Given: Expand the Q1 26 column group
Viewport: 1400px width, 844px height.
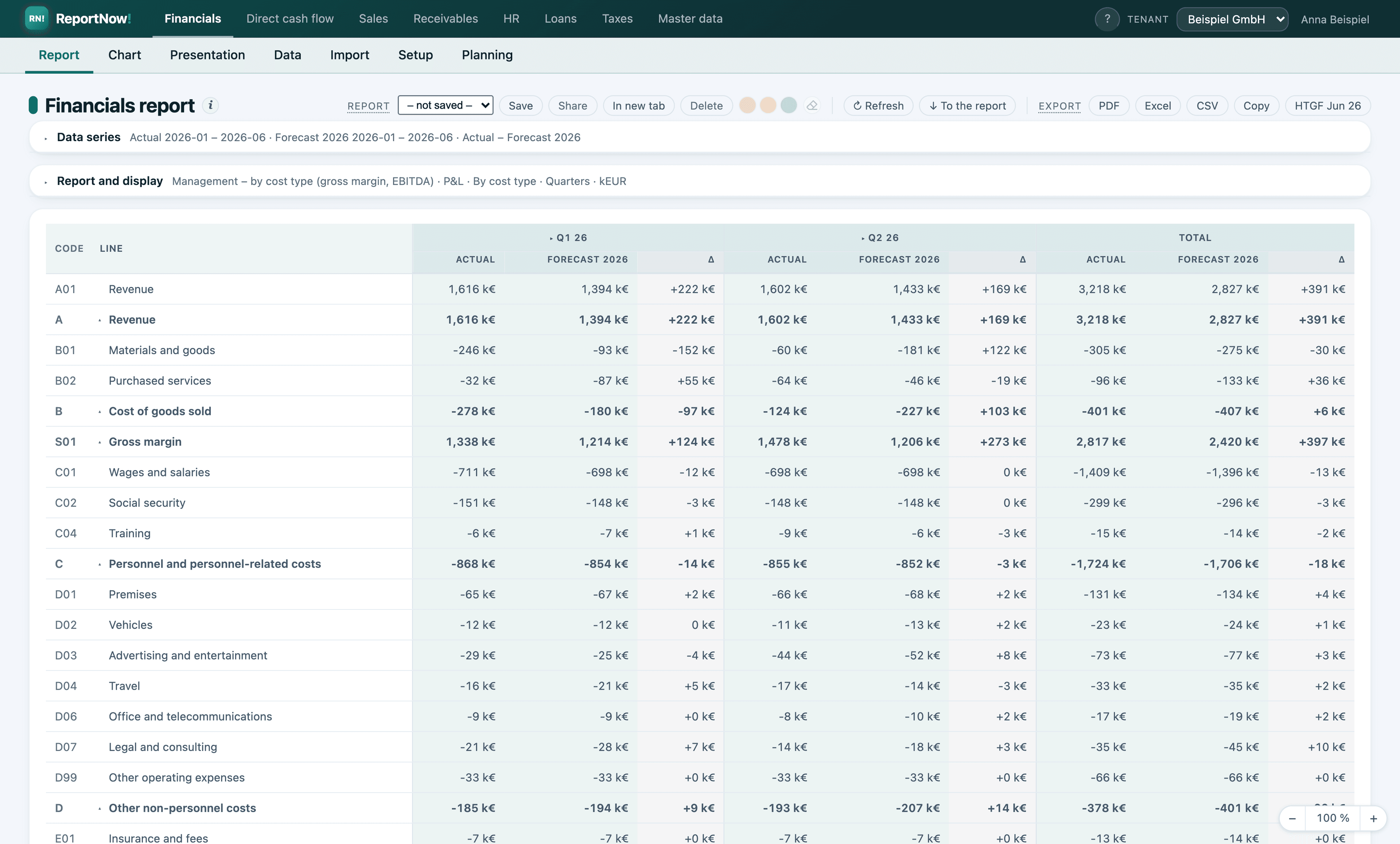Looking at the screenshot, I should (x=551, y=238).
